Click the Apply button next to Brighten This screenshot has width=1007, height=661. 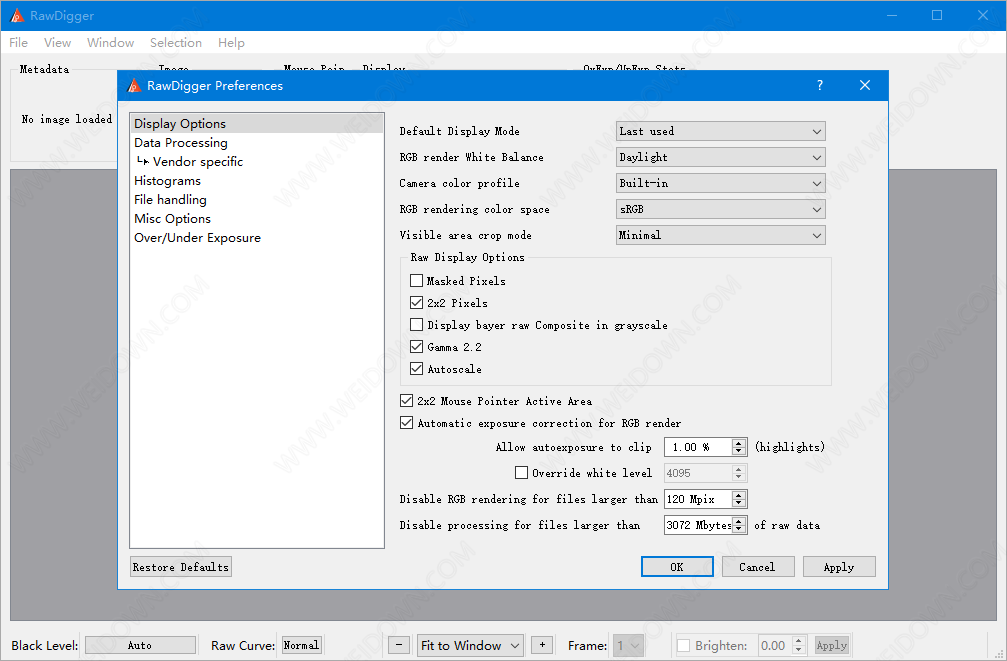(x=832, y=645)
